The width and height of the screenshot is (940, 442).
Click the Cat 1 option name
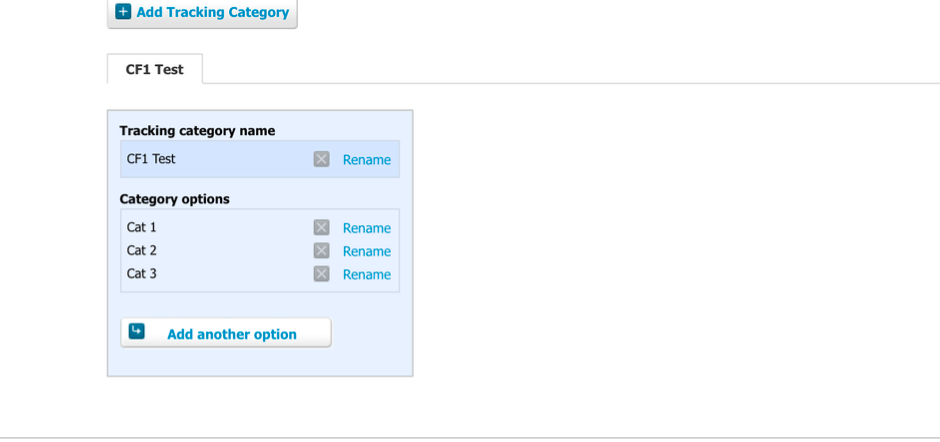pos(142,228)
